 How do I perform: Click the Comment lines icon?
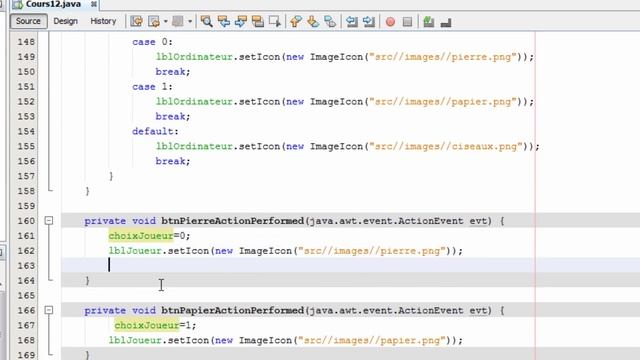click(429, 22)
